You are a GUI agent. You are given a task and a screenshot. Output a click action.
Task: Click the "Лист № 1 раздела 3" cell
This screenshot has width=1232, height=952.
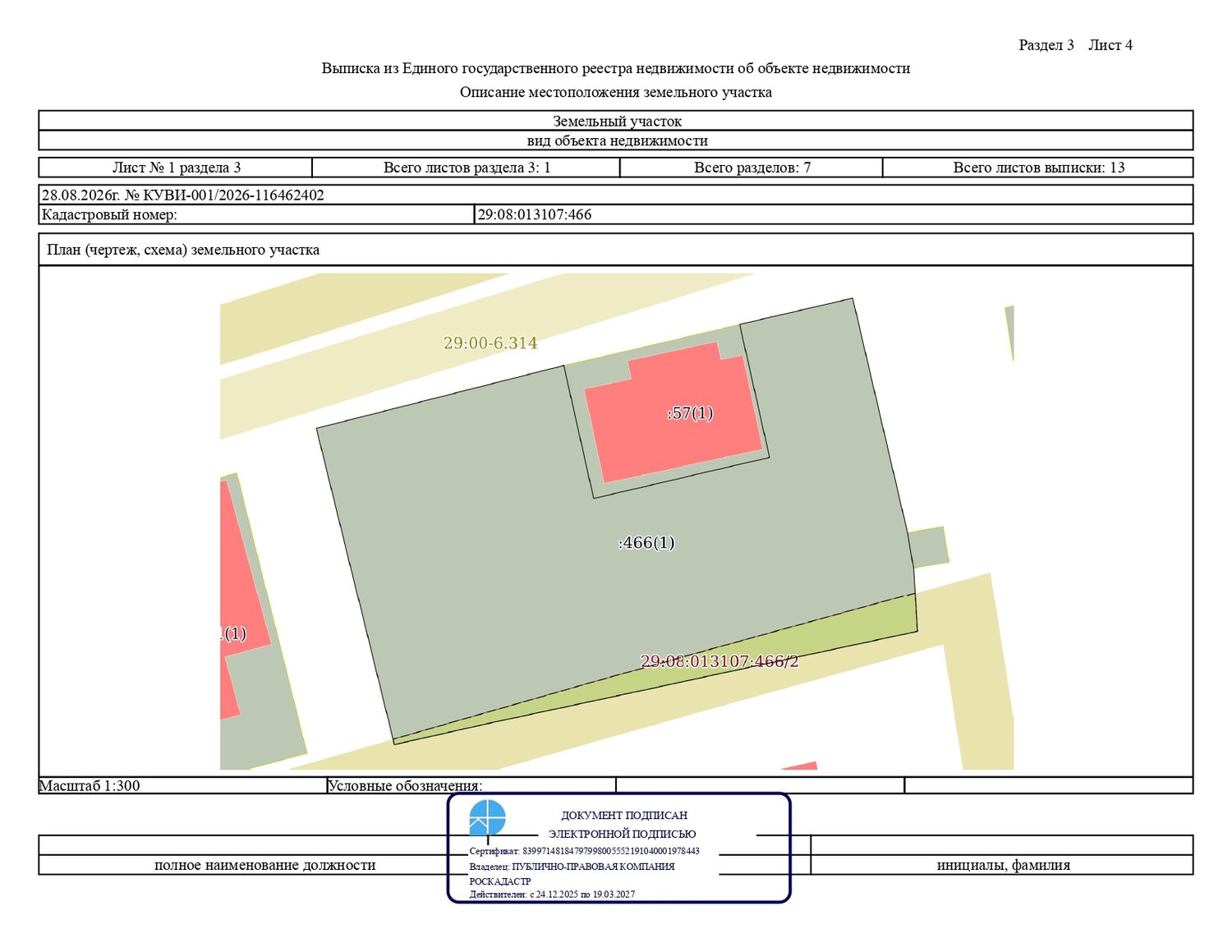(x=176, y=168)
